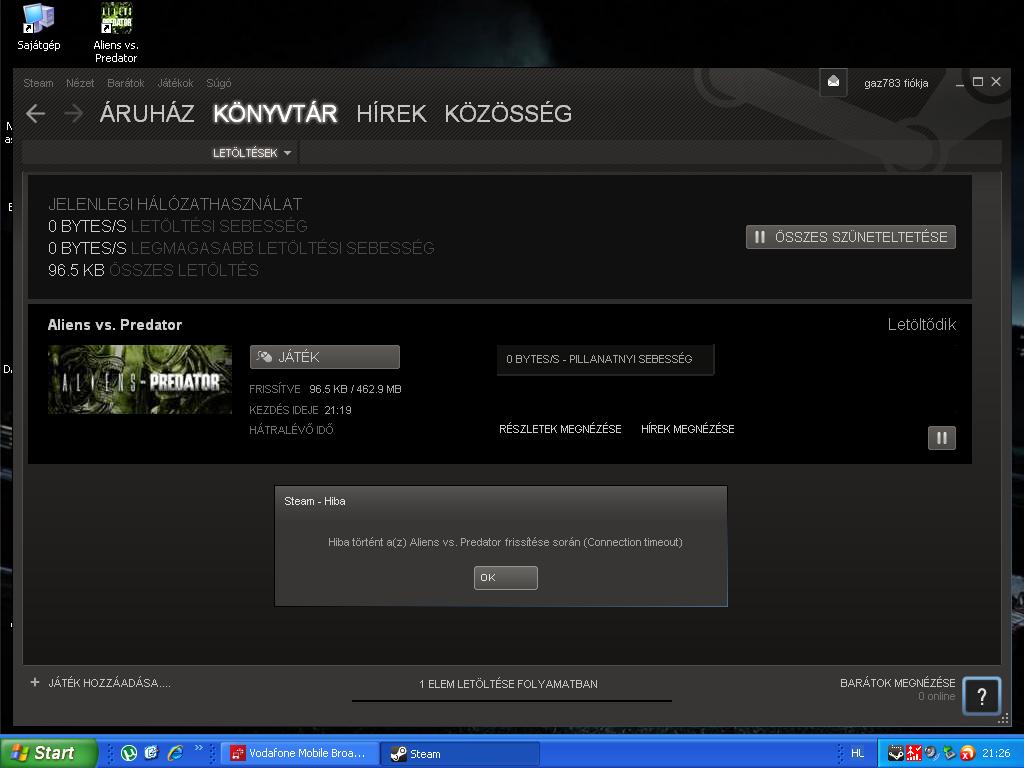Click JÁTÉK HOZZÁADÁSA... link
The height and width of the screenshot is (768, 1024).
(109, 683)
